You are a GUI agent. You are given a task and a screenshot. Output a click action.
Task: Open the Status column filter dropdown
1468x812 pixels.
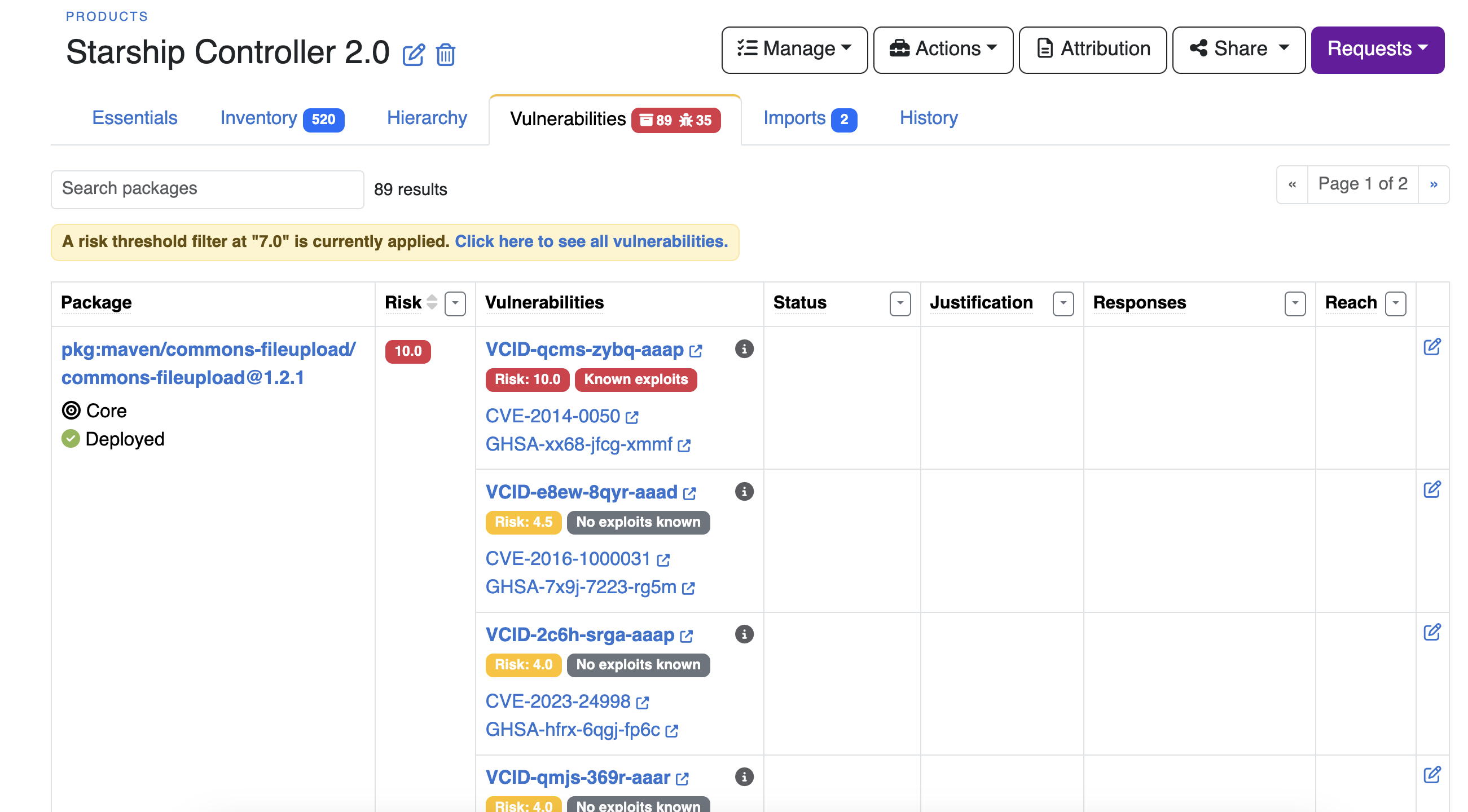[x=900, y=303]
